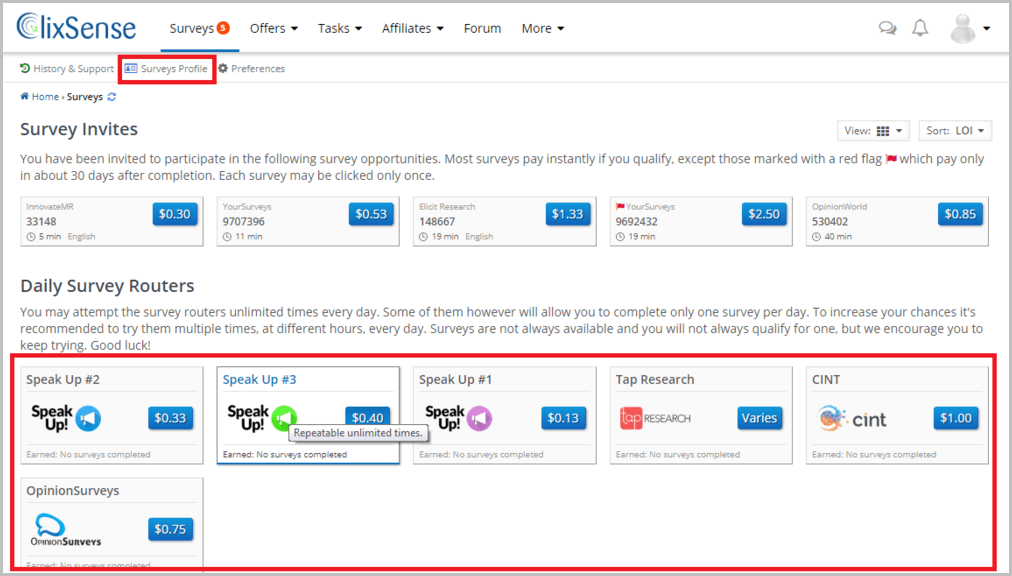1012x576 pixels.
Task: Open the account dropdown arrow
Action: pos(986,28)
